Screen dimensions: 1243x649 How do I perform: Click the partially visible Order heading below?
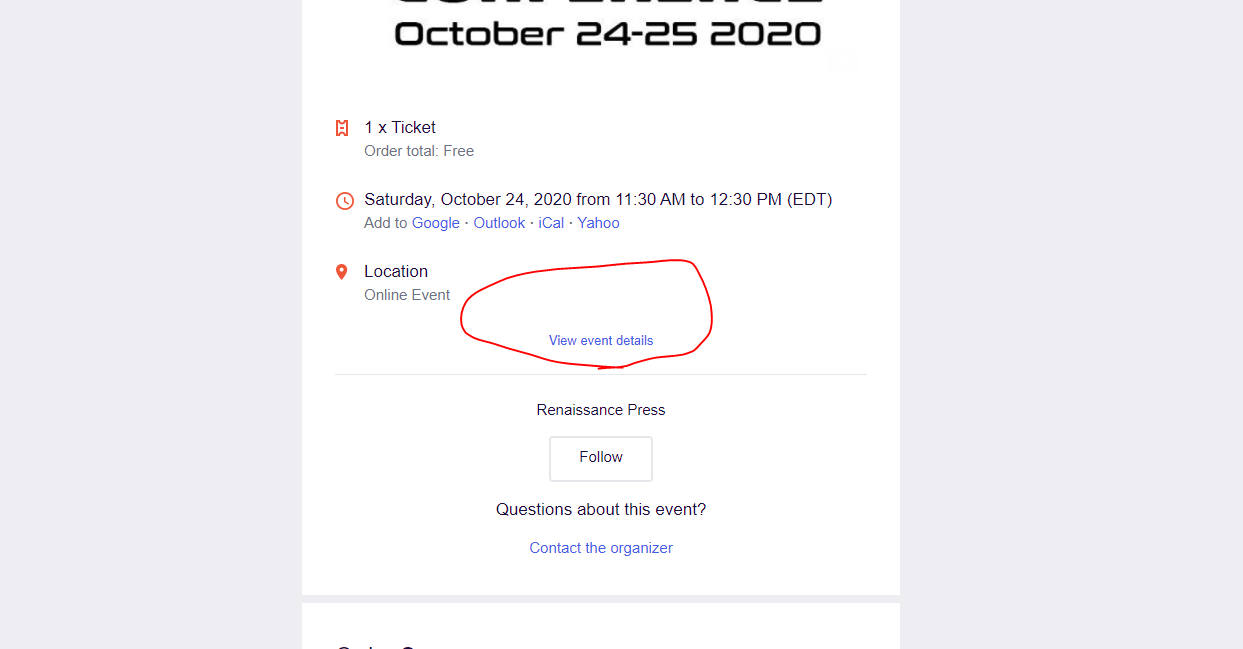coord(375,646)
